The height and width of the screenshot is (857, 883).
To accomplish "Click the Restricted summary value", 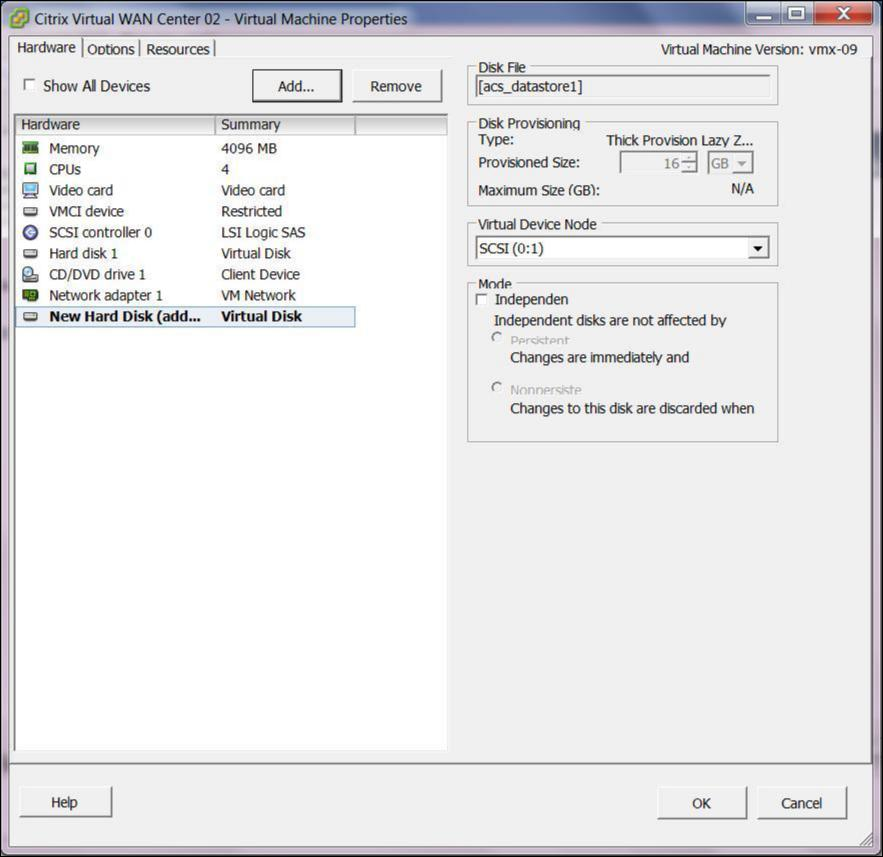I will pyautogui.click(x=251, y=211).
